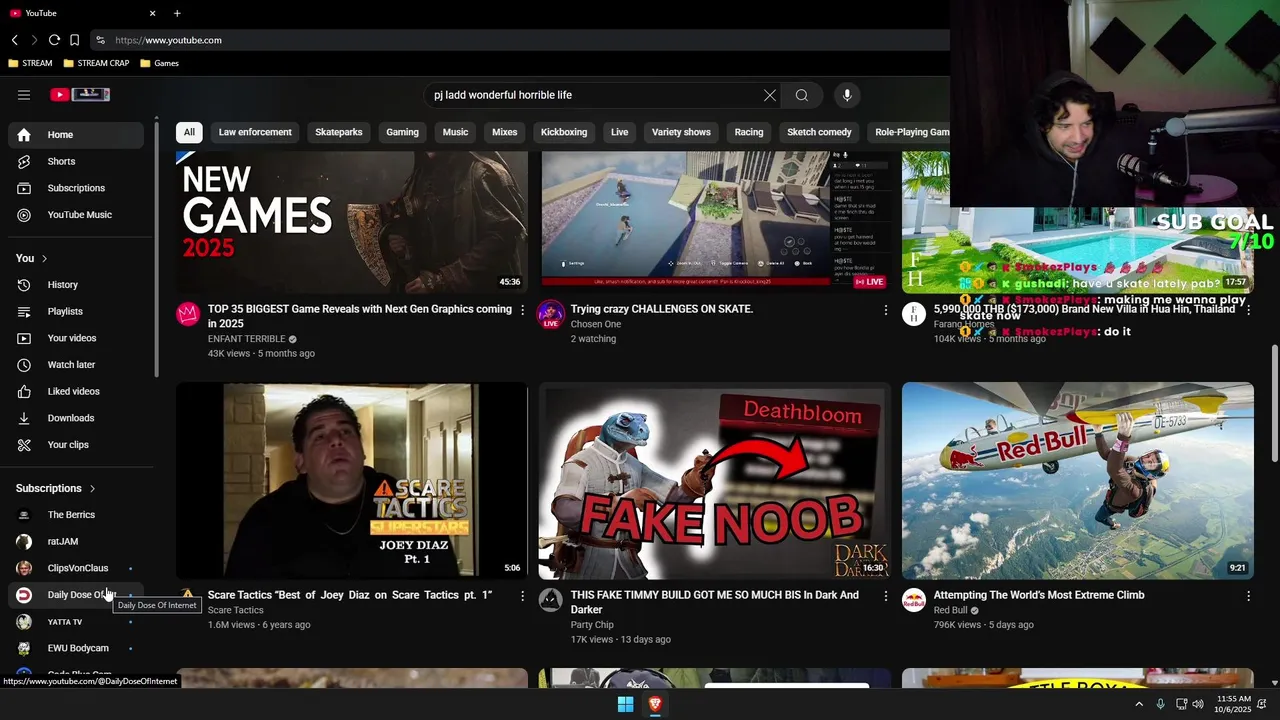1280x720 pixels.
Task: Open a new browser tab
Action: pyautogui.click(x=177, y=13)
